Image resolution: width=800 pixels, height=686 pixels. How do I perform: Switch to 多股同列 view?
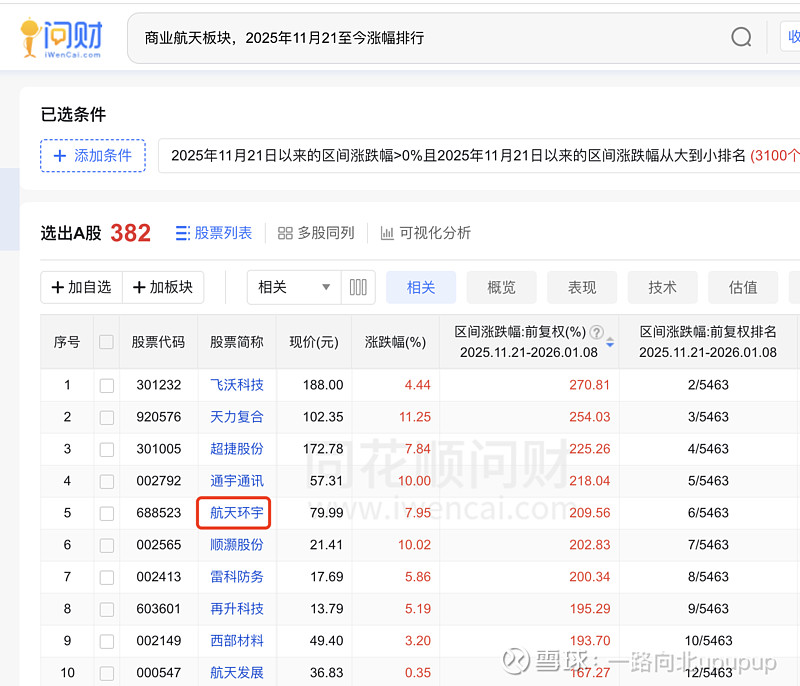point(316,233)
